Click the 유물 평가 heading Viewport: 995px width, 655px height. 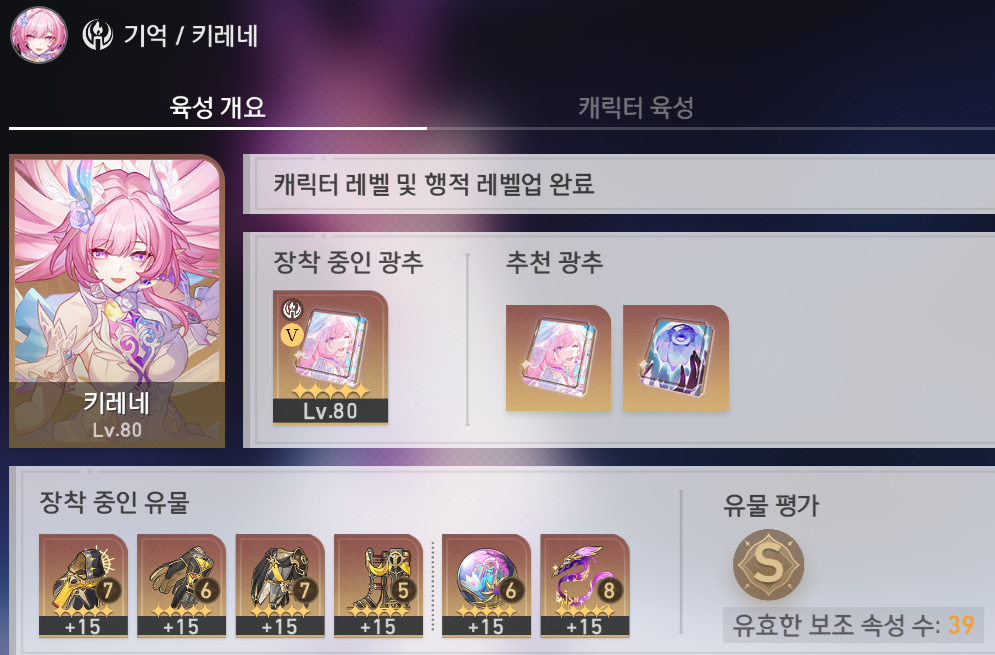click(771, 506)
